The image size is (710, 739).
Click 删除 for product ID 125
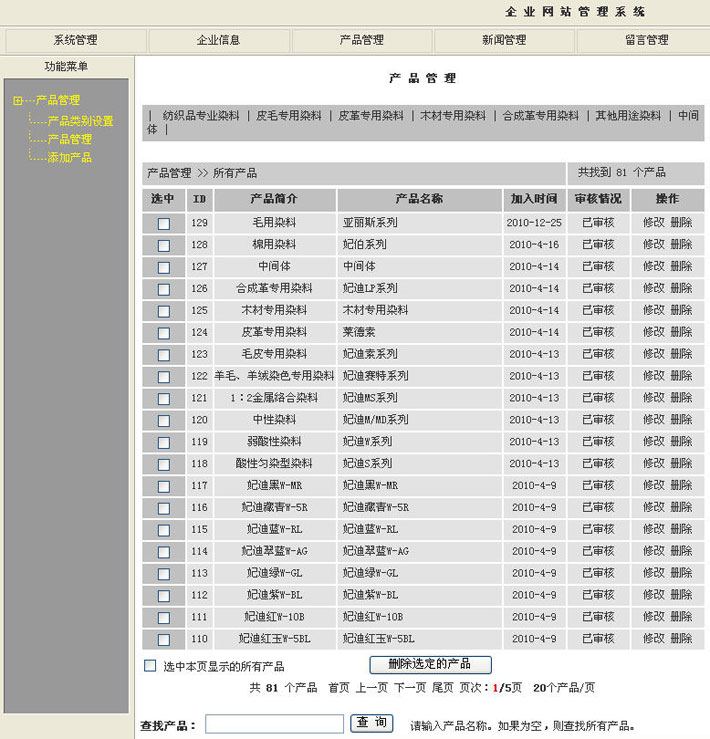click(x=681, y=311)
